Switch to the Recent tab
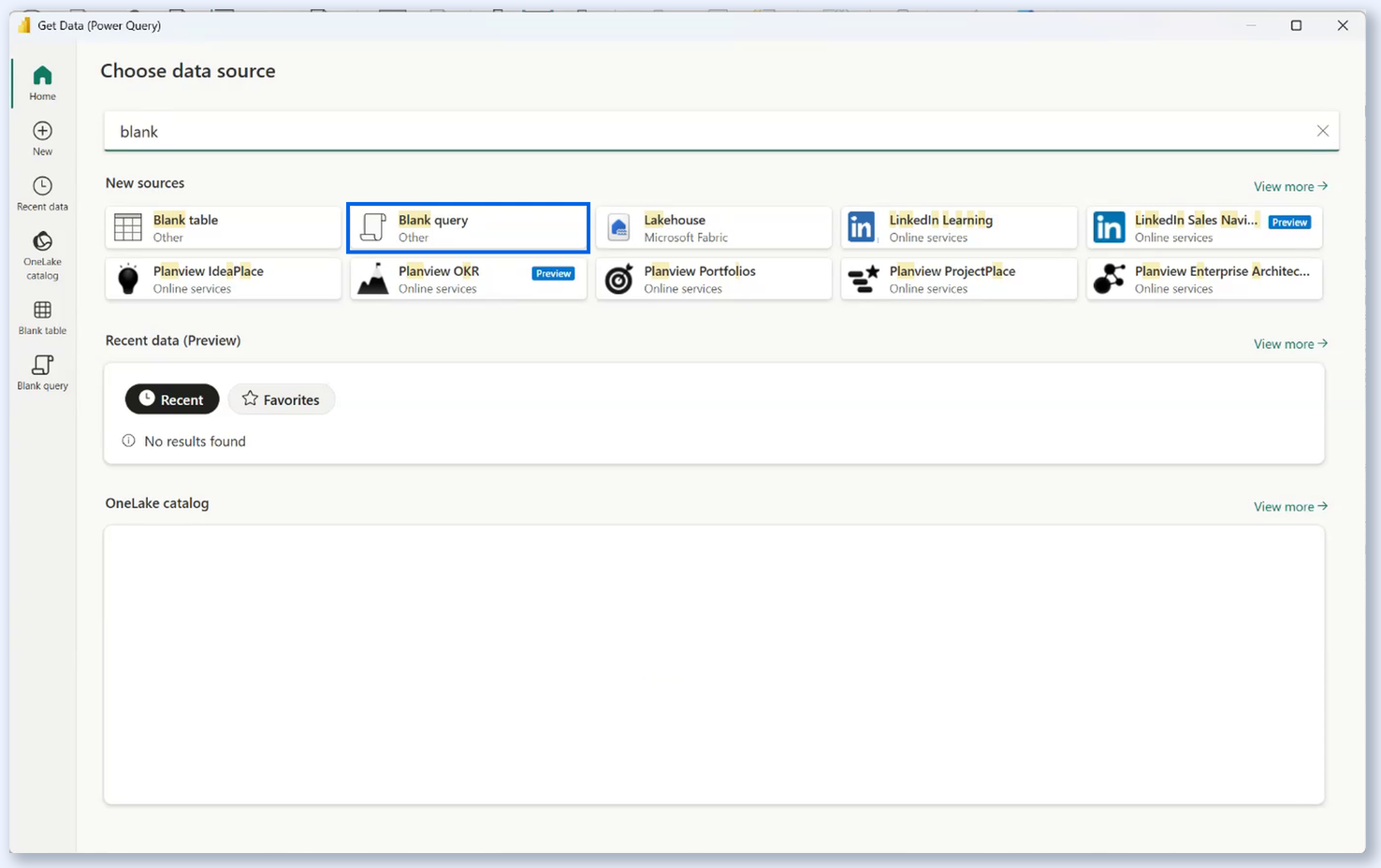This screenshot has height=868, width=1381. (x=172, y=399)
